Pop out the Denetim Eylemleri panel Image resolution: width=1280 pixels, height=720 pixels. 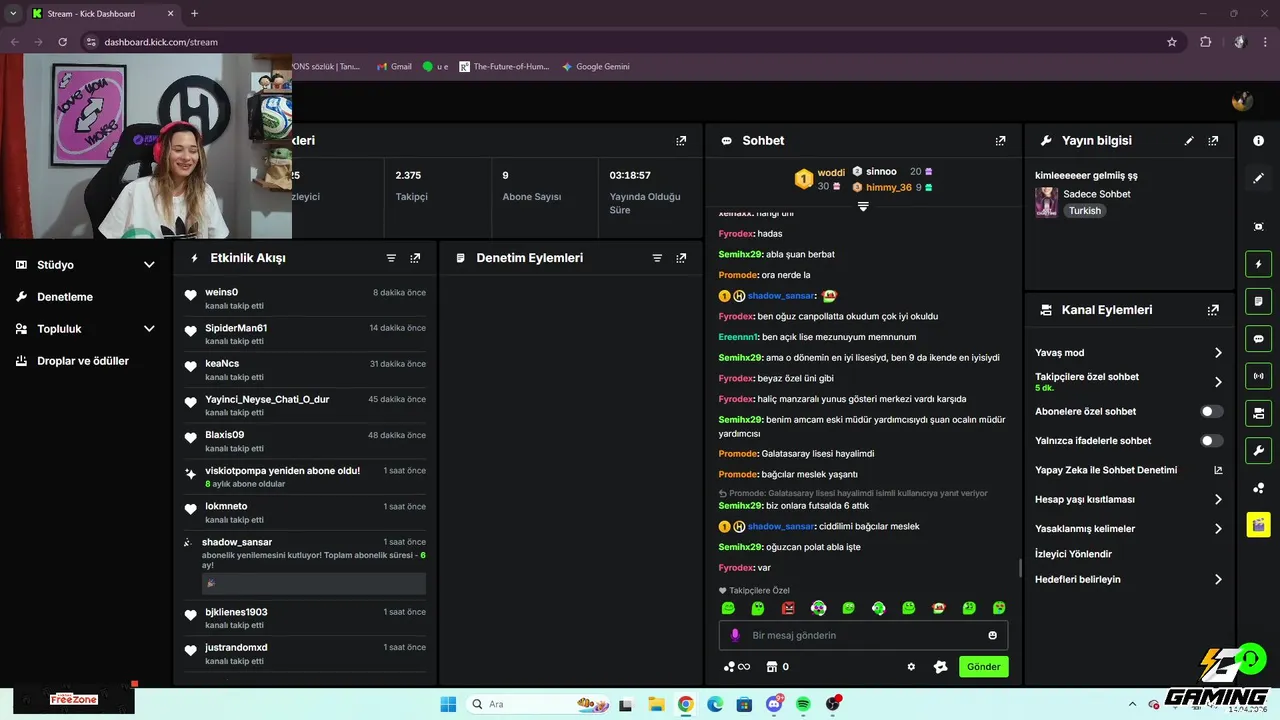coord(681,258)
